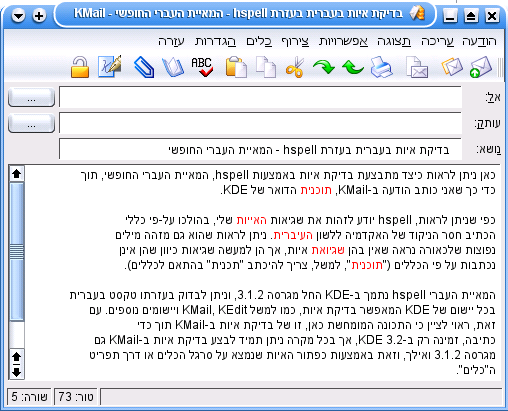Click the message body scrollbar up arrow
Image resolution: width=508 pixels, height=411 pixels.
click(17, 174)
